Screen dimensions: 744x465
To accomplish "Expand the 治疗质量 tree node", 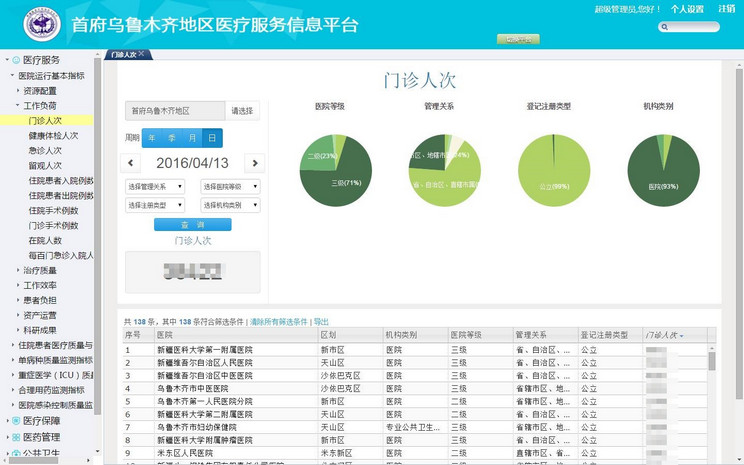I will pyautogui.click(x=40, y=270).
